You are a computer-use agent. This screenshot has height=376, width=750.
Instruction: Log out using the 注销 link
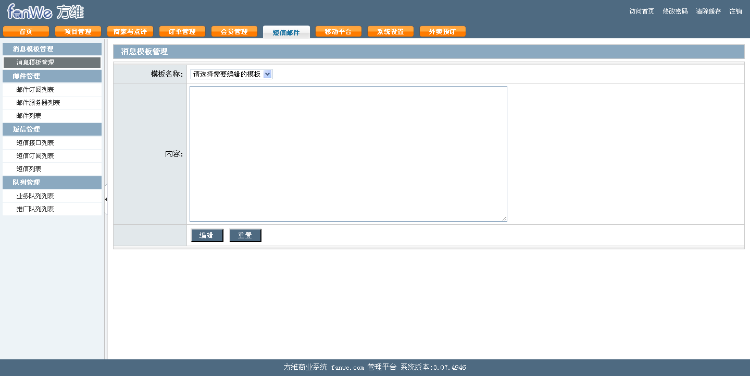(x=736, y=11)
